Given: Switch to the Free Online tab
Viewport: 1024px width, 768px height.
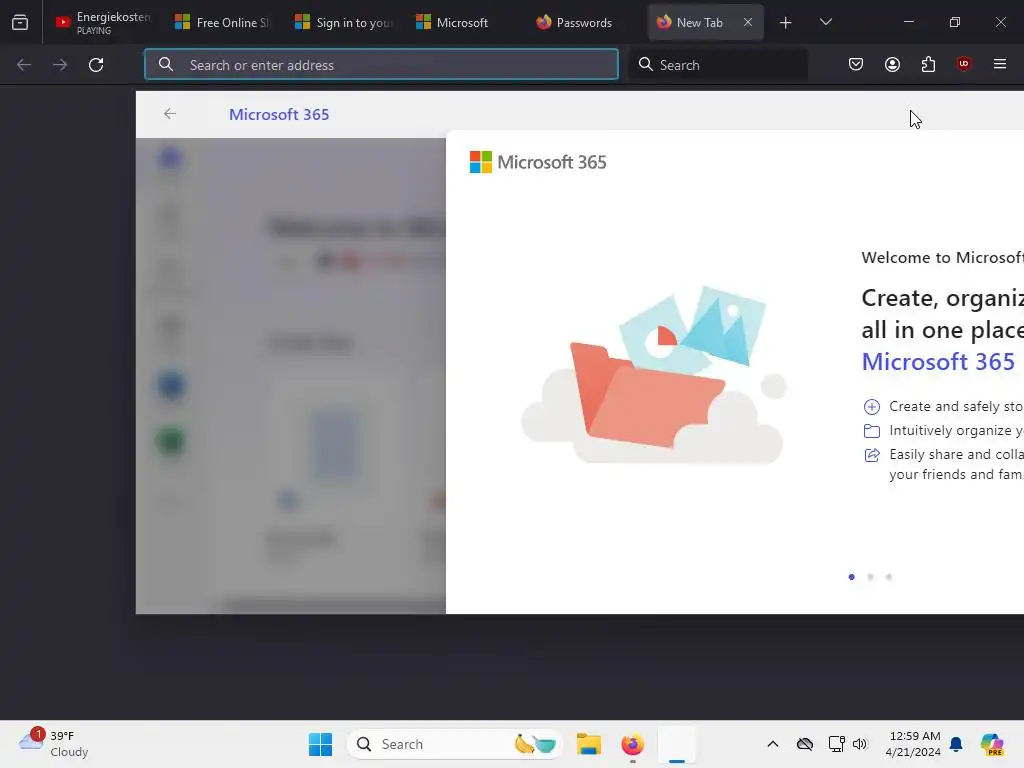Looking at the screenshot, I should pyautogui.click(x=222, y=22).
